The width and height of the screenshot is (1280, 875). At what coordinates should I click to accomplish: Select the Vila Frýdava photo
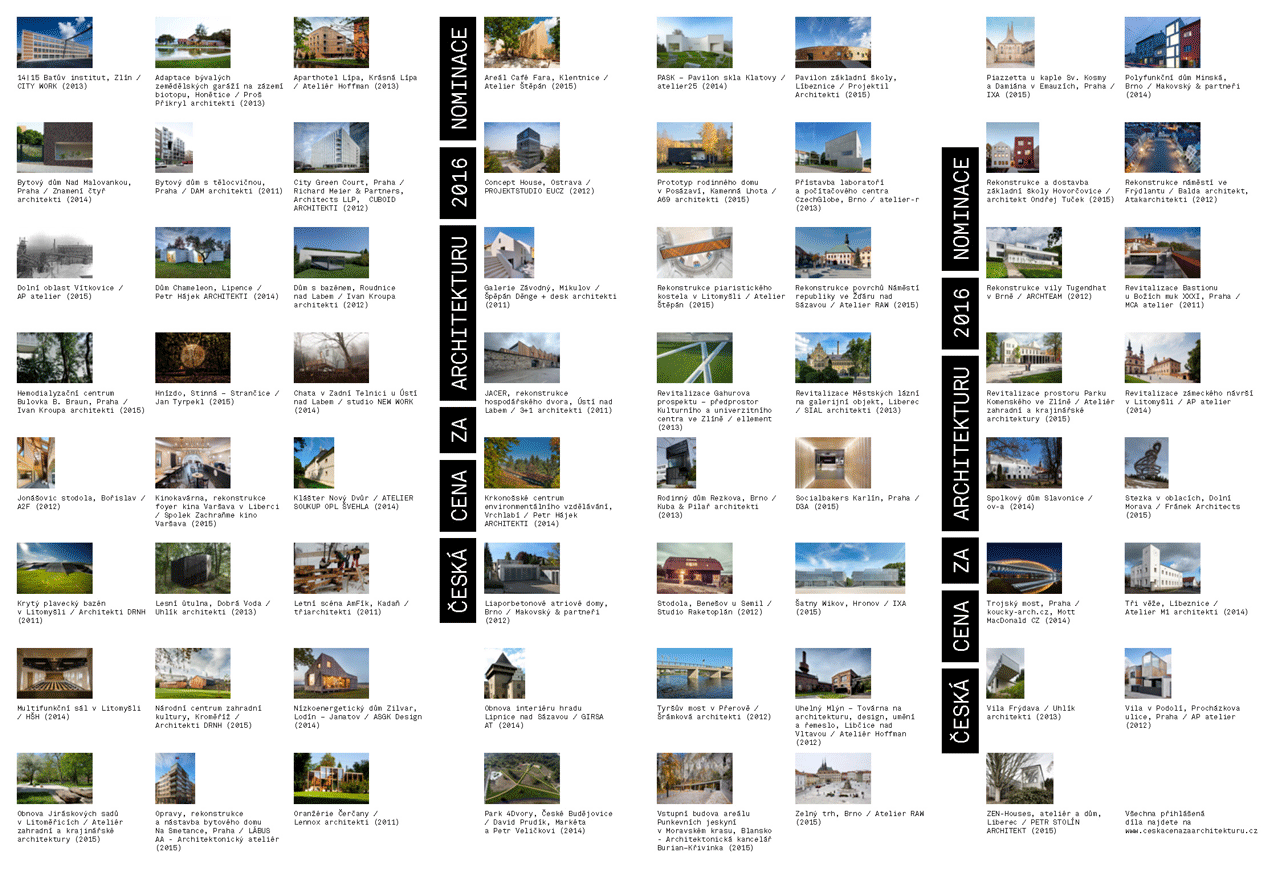(1005, 674)
